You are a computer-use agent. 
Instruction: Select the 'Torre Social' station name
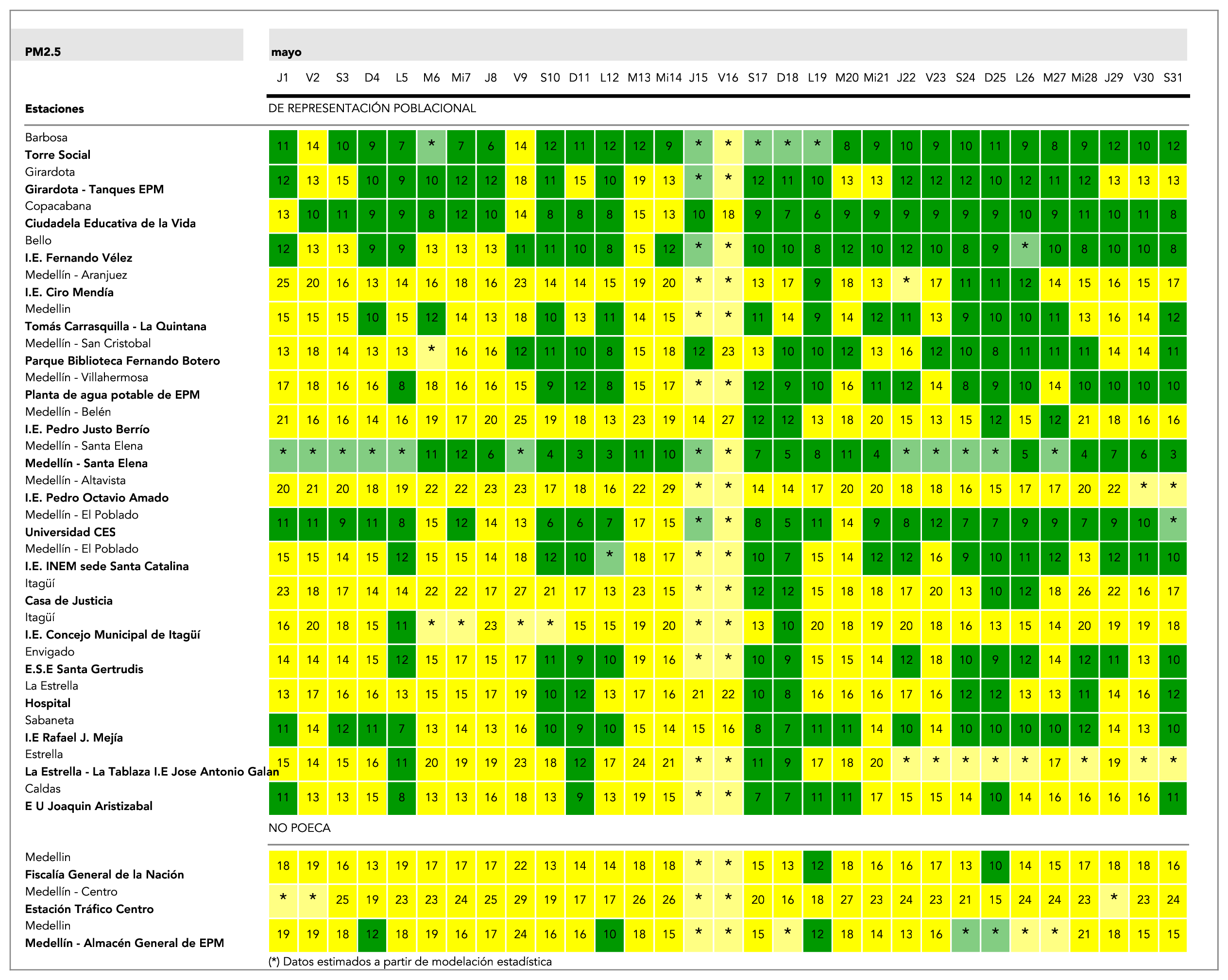click(57, 155)
